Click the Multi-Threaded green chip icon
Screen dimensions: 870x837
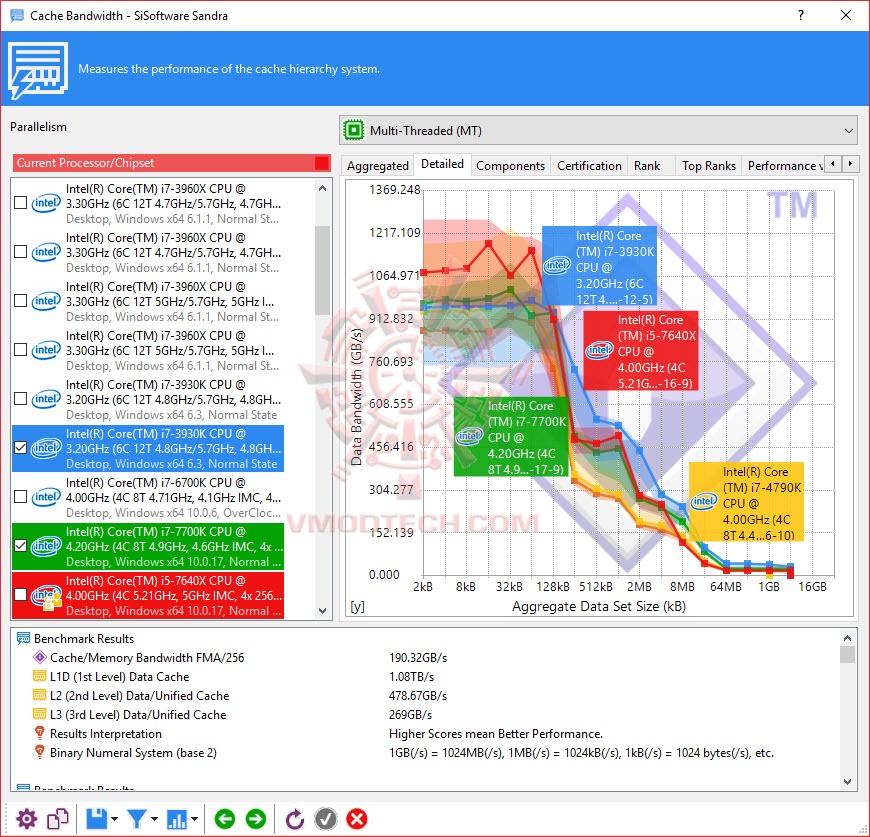click(x=353, y=130)
